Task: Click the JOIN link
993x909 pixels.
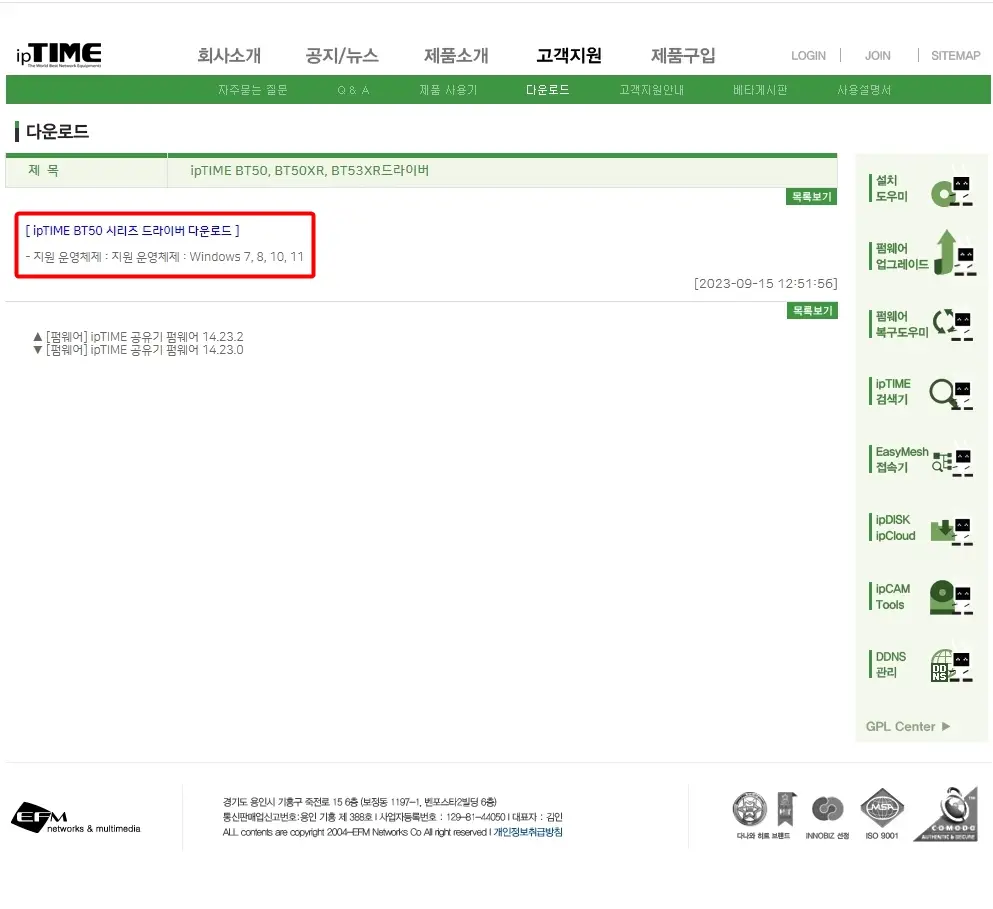Action: (x=878, y=56)
